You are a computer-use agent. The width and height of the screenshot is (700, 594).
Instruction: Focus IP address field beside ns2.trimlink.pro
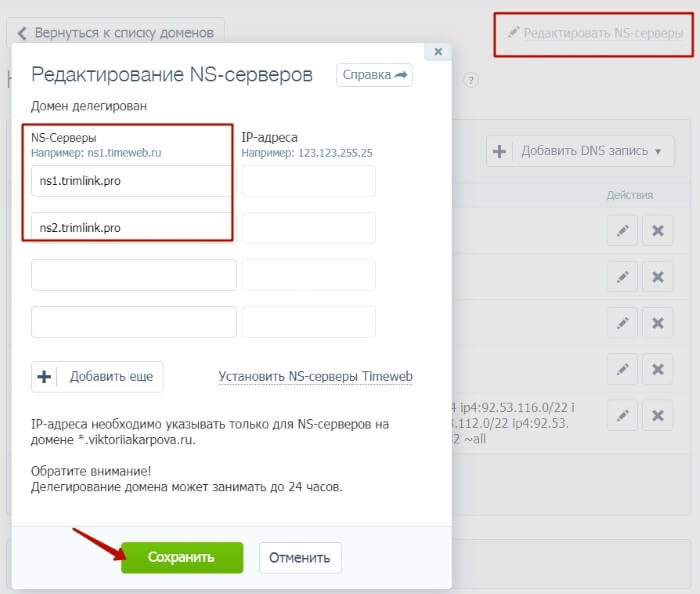[308, 228]
